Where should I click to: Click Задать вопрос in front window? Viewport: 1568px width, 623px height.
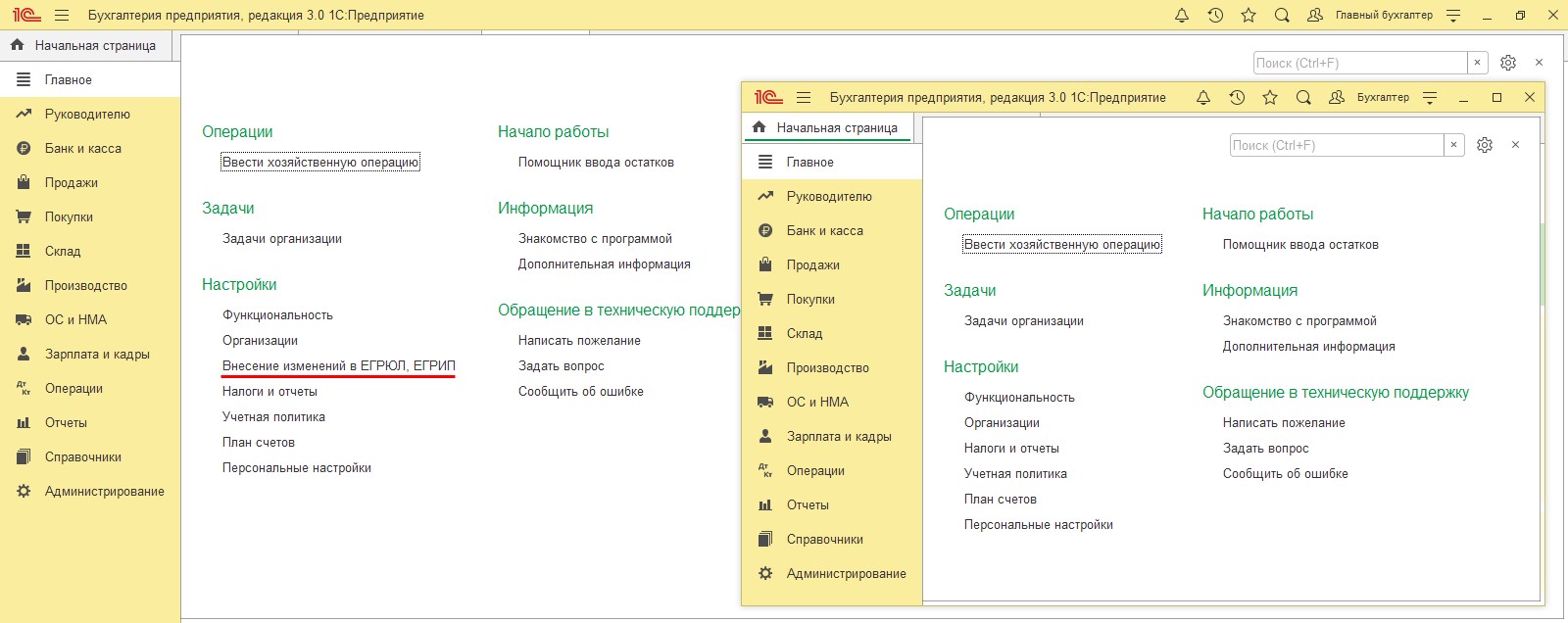pyautogui.click(x=1265, y=448)
